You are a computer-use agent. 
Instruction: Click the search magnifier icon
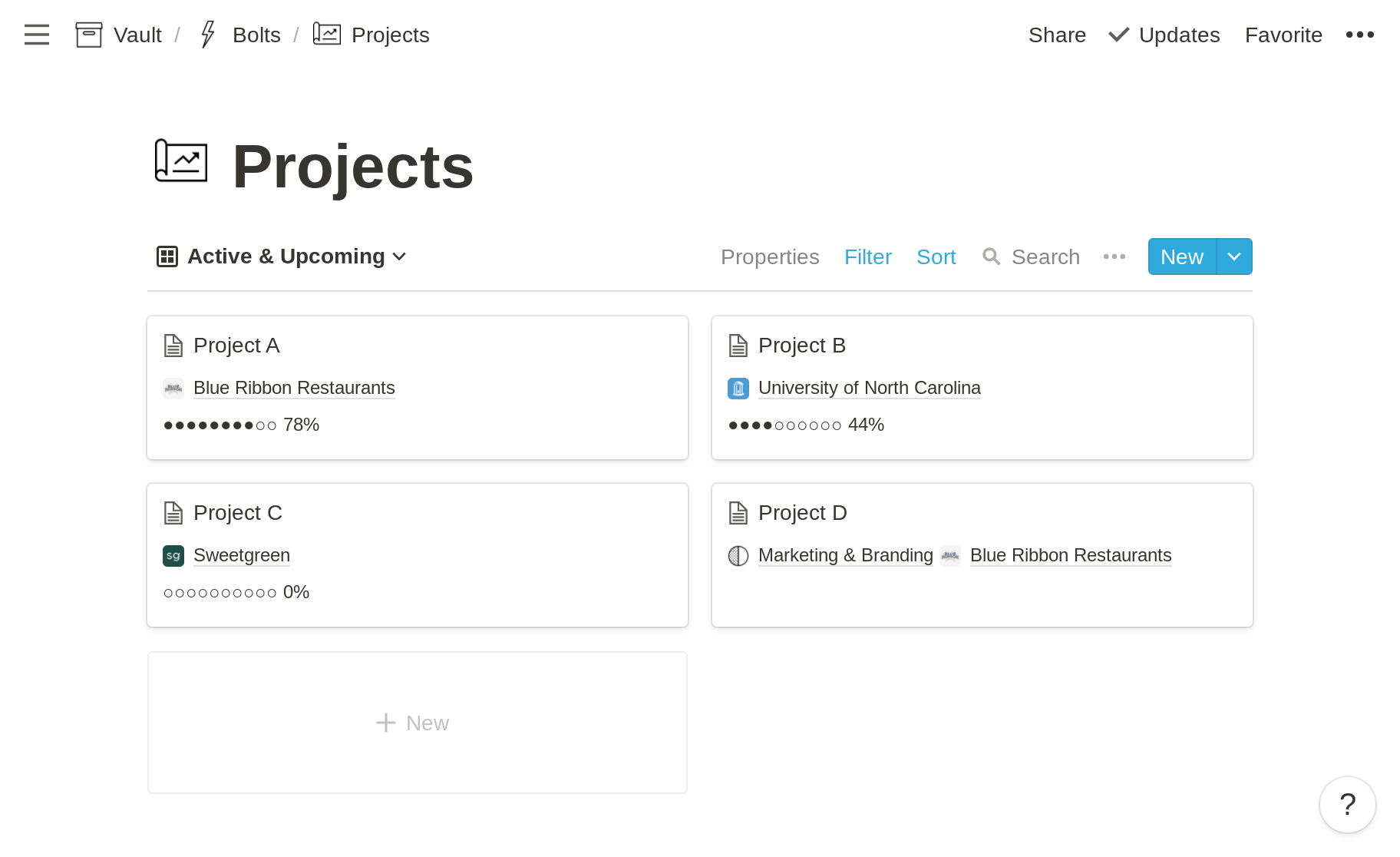click(991, 256)
